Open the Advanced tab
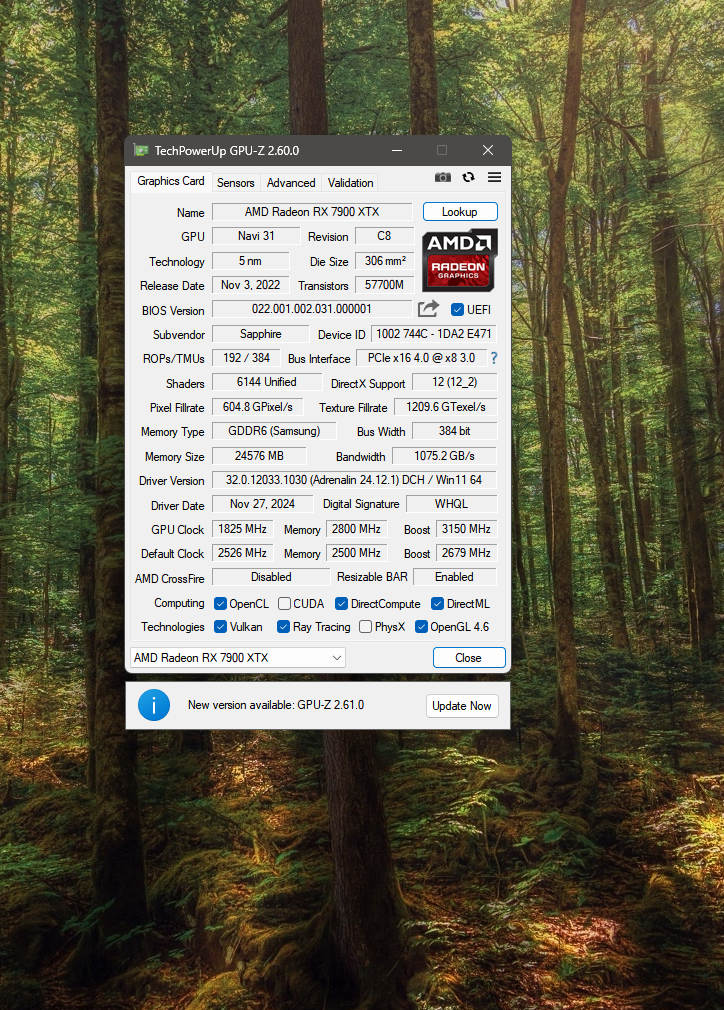 pos(291,183)
